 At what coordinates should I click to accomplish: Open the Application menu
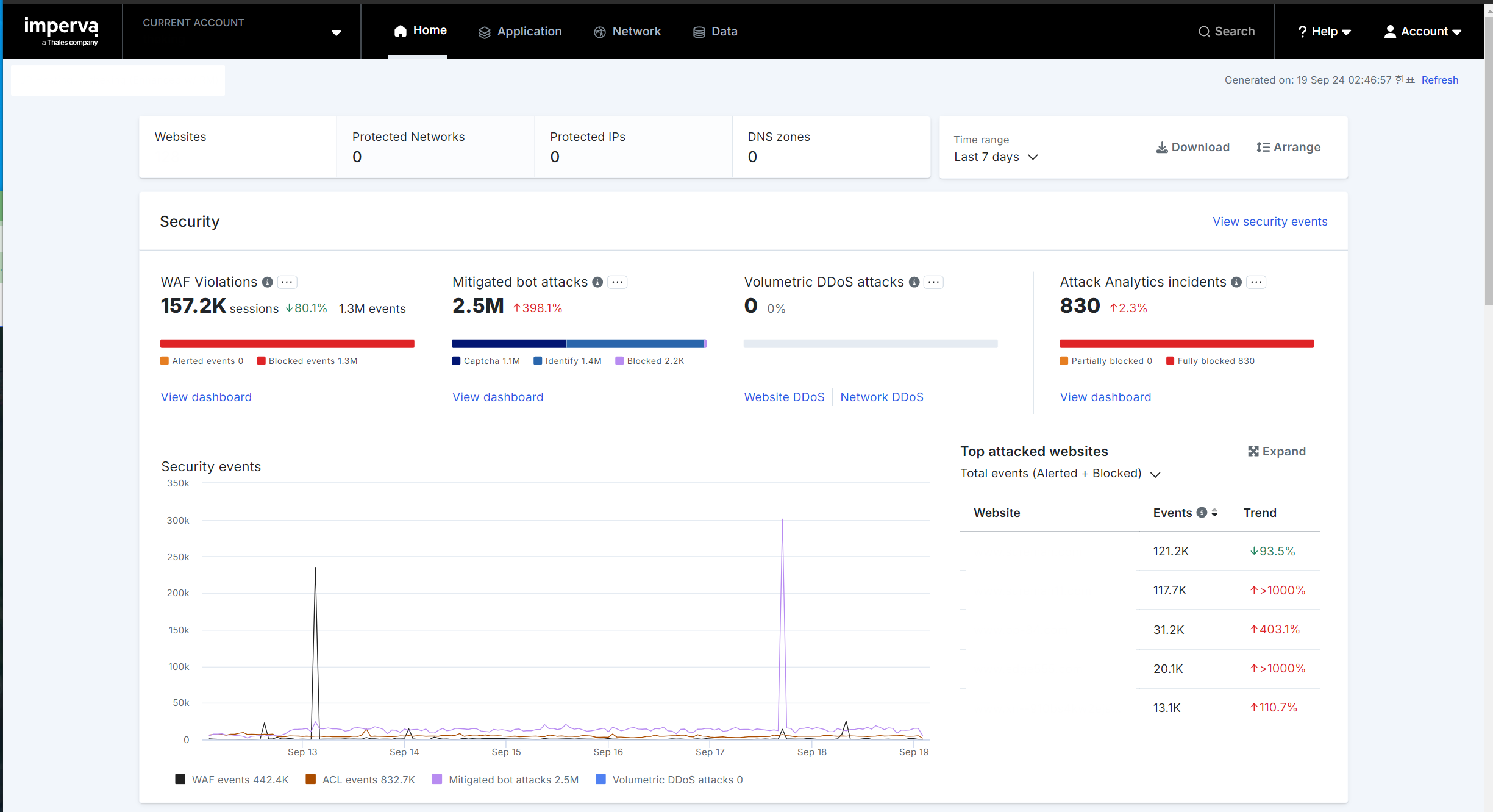(520, 32)
